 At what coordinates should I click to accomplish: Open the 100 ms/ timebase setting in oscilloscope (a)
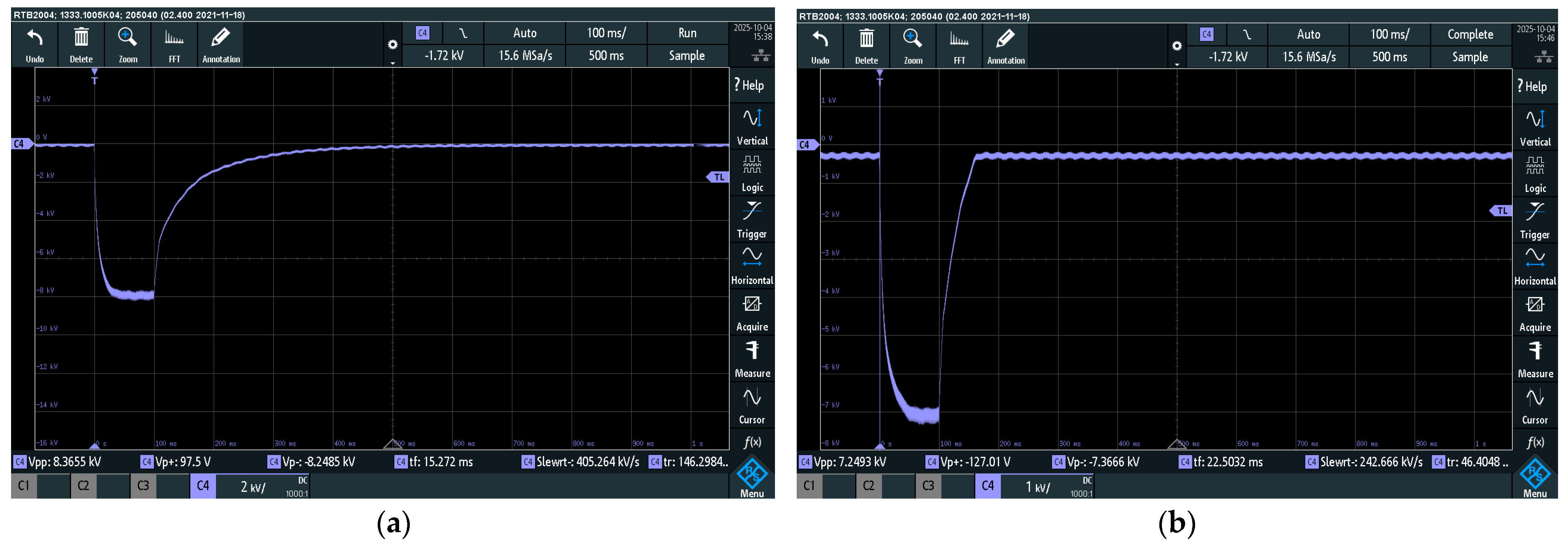tap(606, 33)
